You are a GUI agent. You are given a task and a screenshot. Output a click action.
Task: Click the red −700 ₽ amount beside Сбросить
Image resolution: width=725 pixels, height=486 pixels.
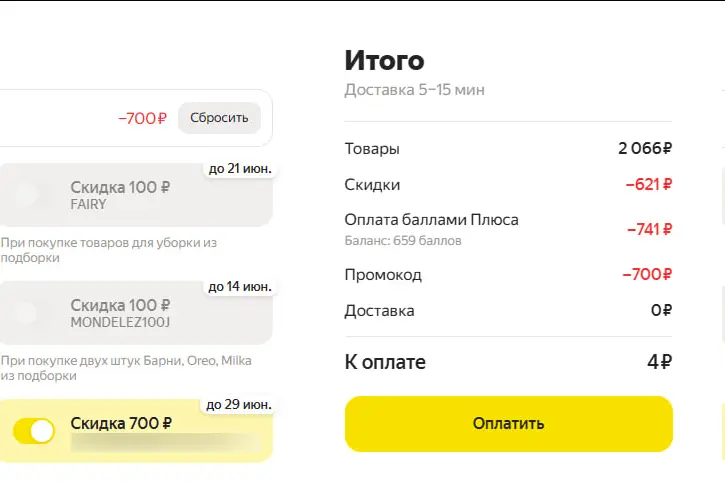[x=142, y=118]
